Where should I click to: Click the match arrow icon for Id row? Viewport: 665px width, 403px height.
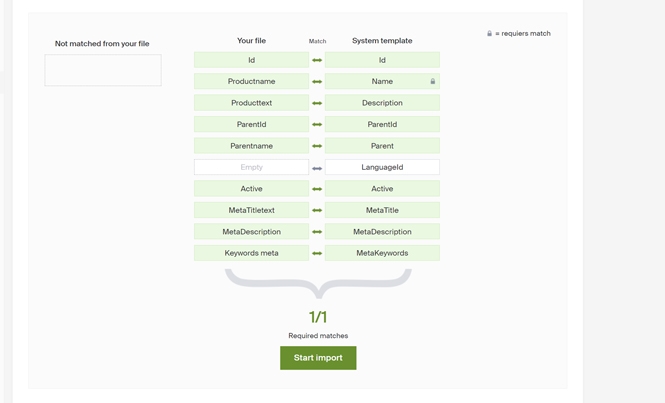pos(317,60)
